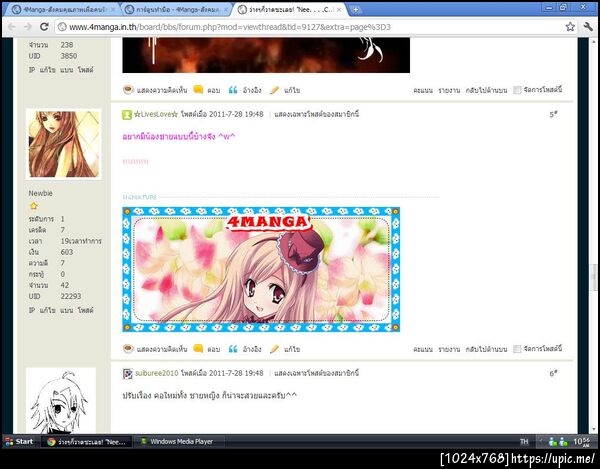Click the address bar URL field
The height and width of the screenshot is (469, 600).
(310, 27)
